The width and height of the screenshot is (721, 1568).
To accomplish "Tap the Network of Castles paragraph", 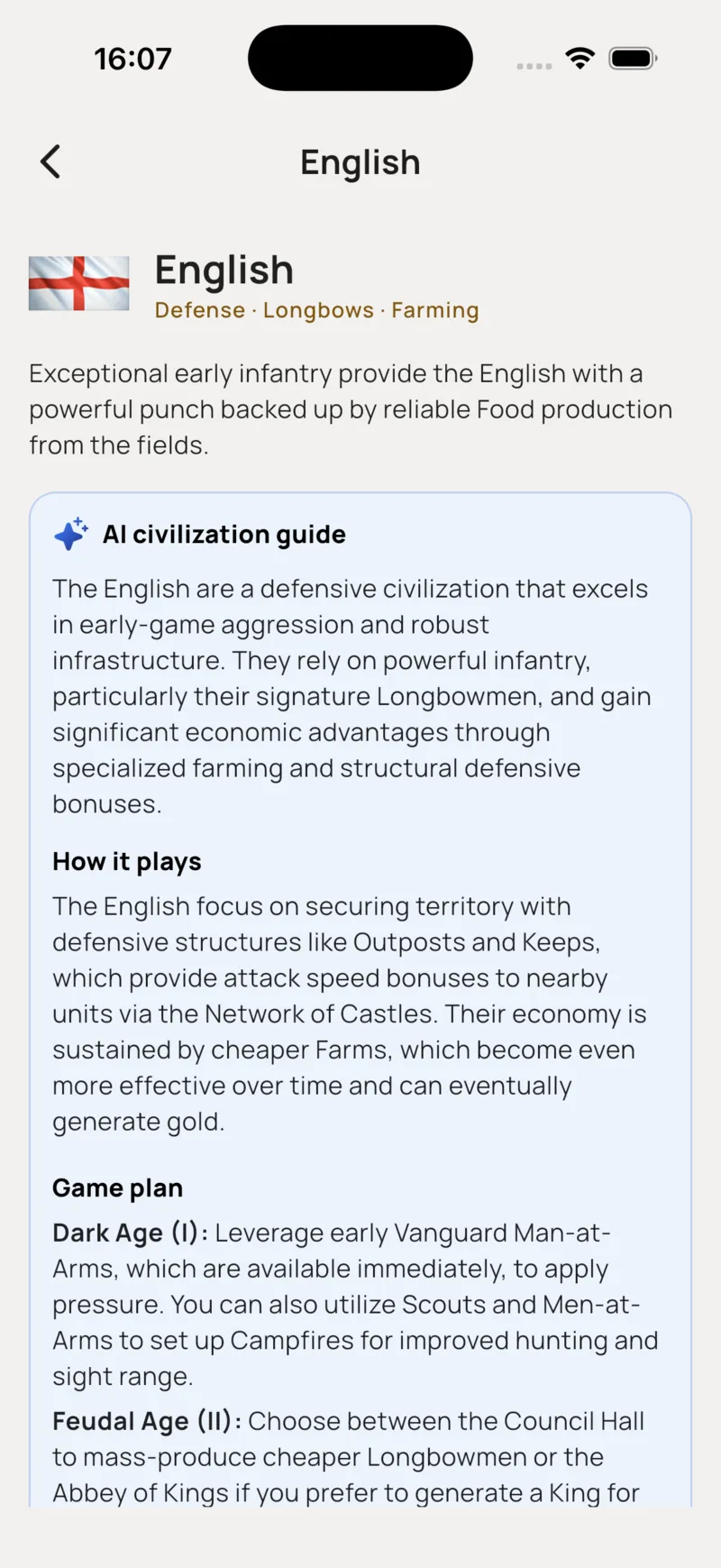I will click(x=350, y=1013).
